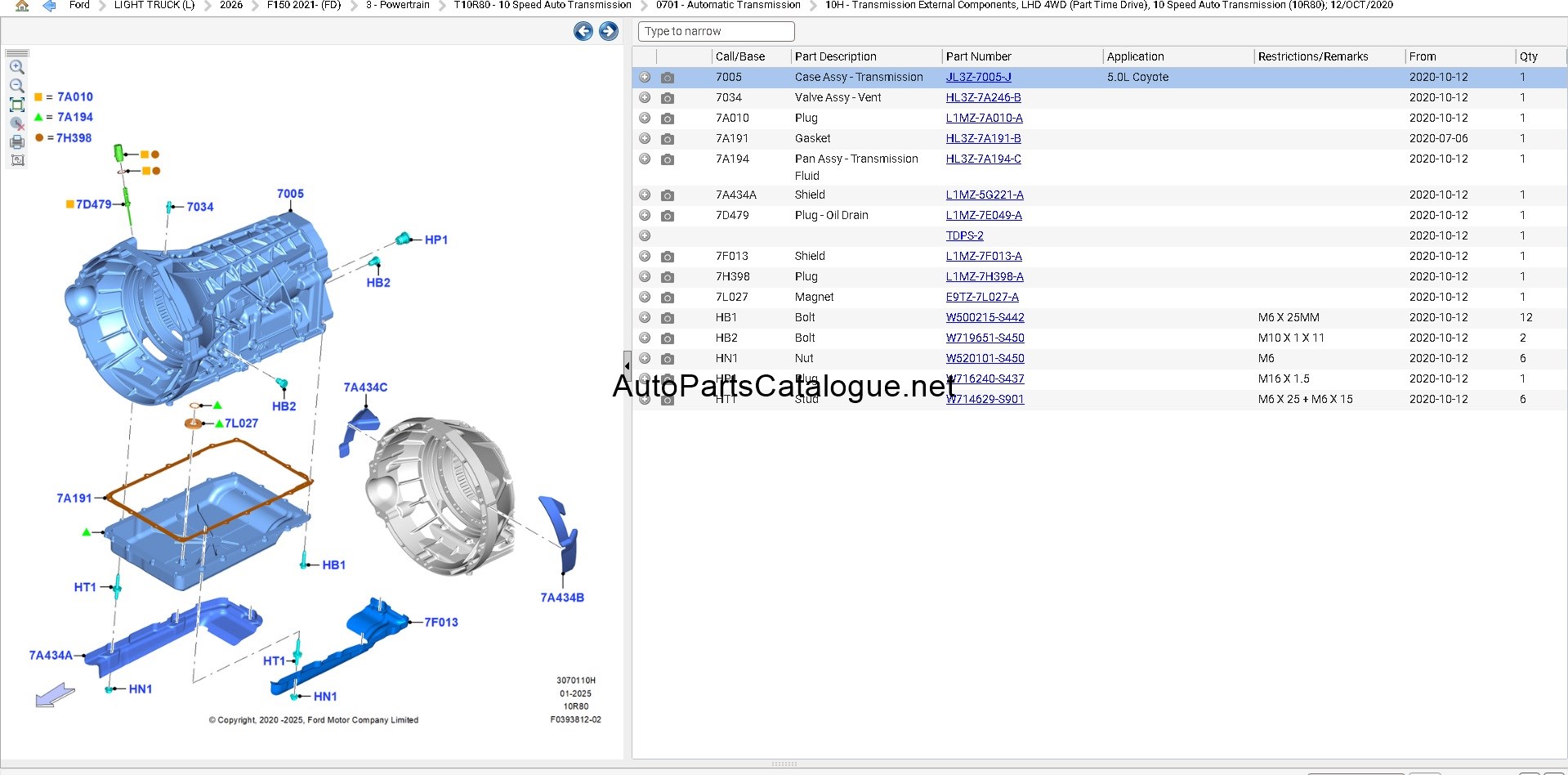Image resolution: width=1568 pixels, height=775 pixels.
Task: Zoom in on the diagram
Action: (x=17, y=67)
